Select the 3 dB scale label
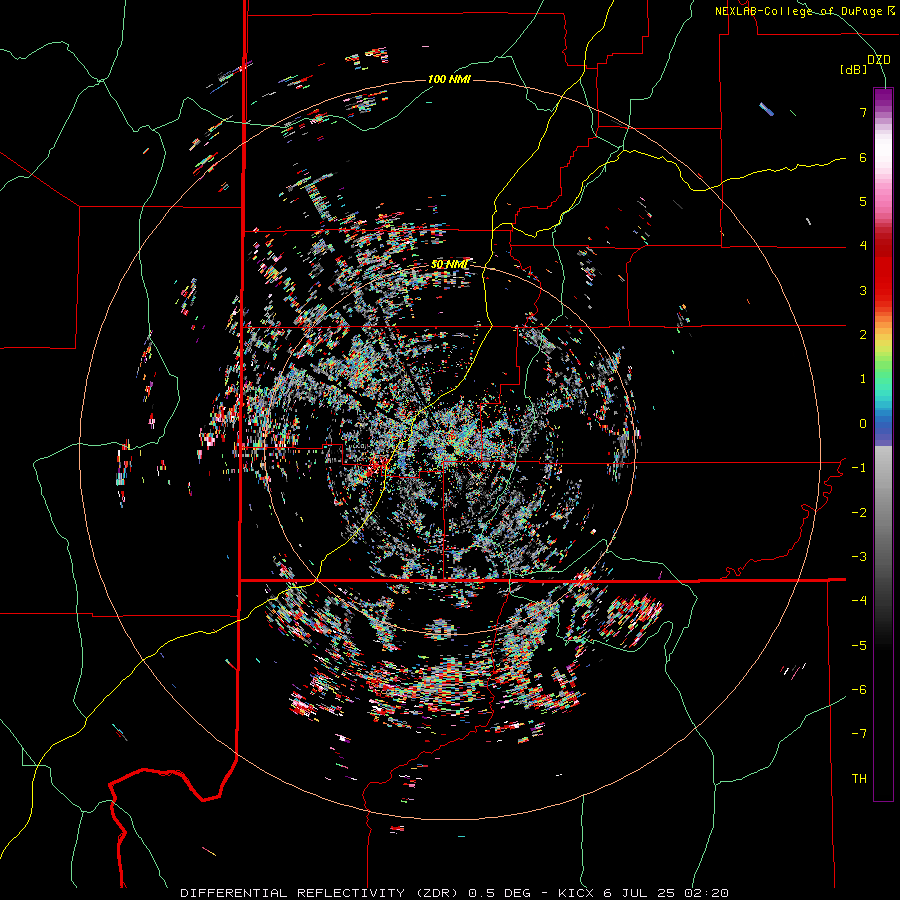Viewport: 900px width, 900px height. 863,290
